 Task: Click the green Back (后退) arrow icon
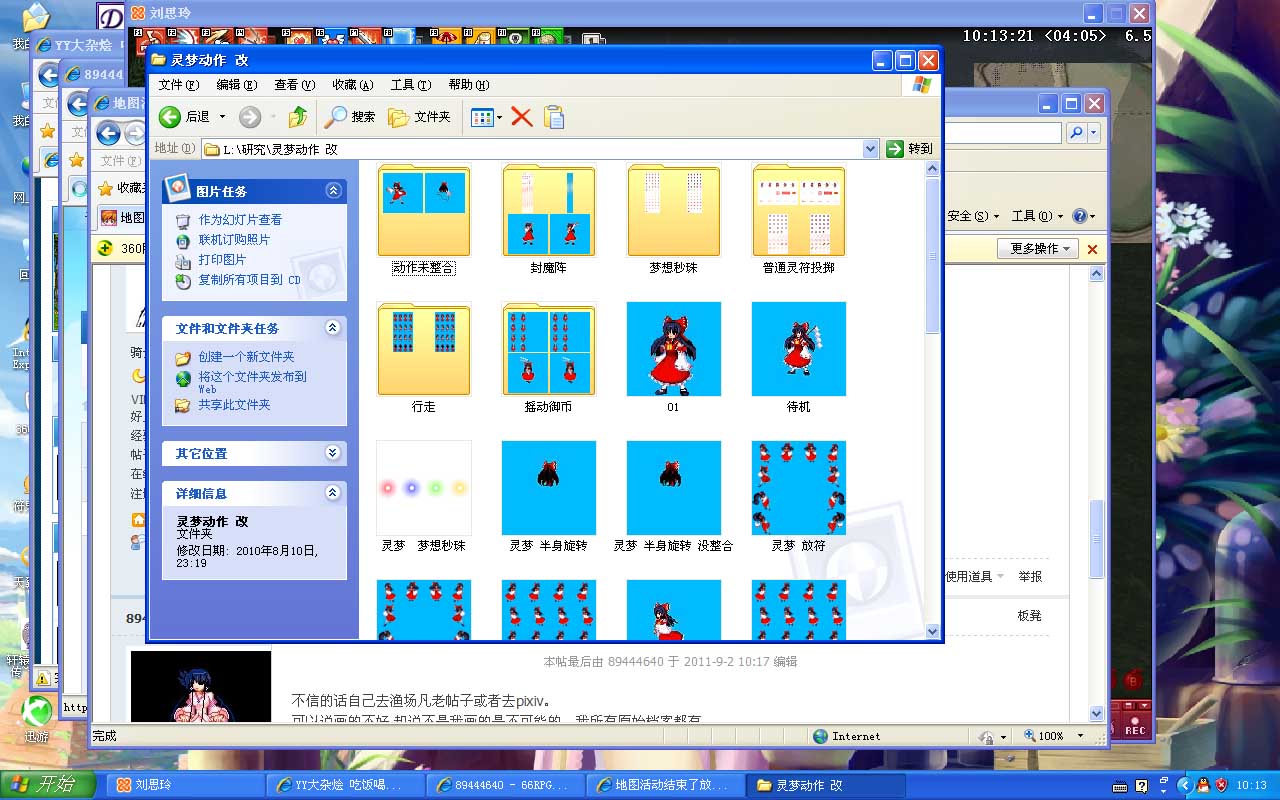[170, 117]
